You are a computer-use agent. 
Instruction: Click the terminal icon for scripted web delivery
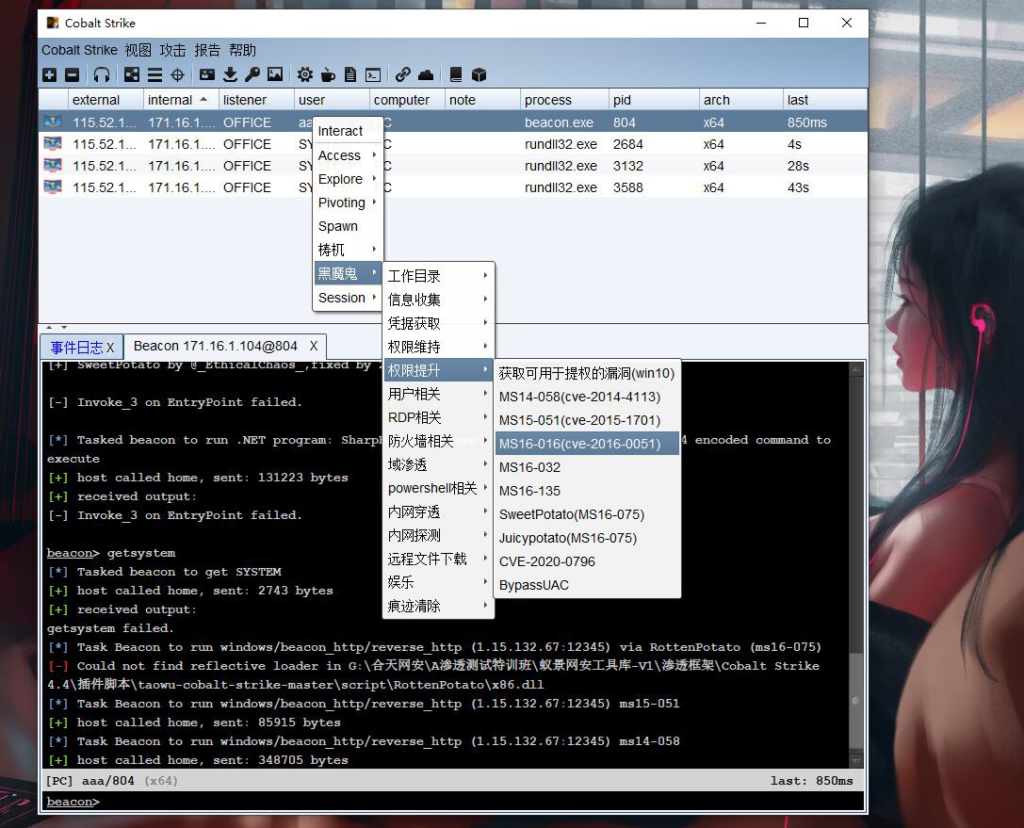[373, 74]
